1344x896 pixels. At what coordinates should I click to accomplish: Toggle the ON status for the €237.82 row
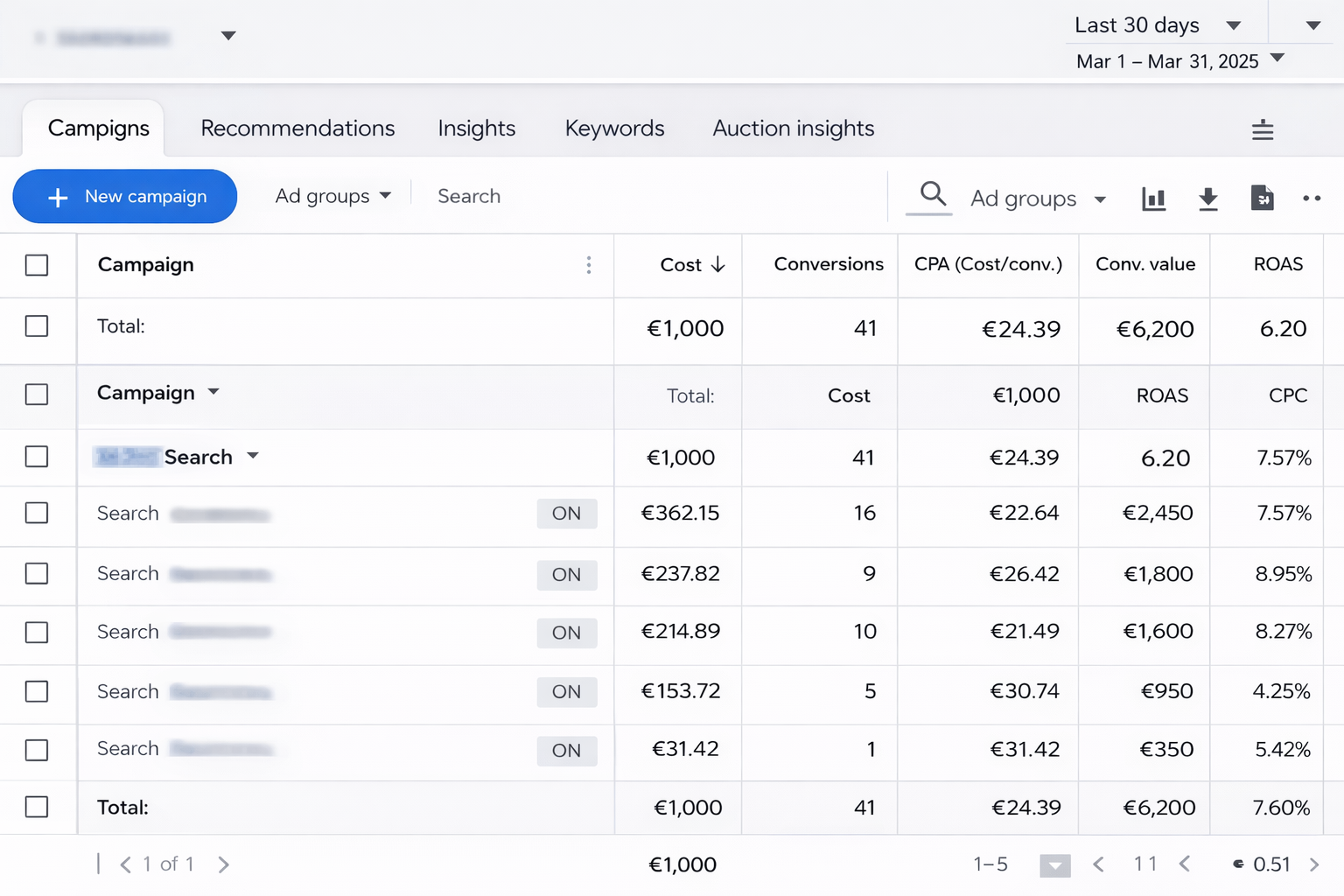[x=566, y=575]
